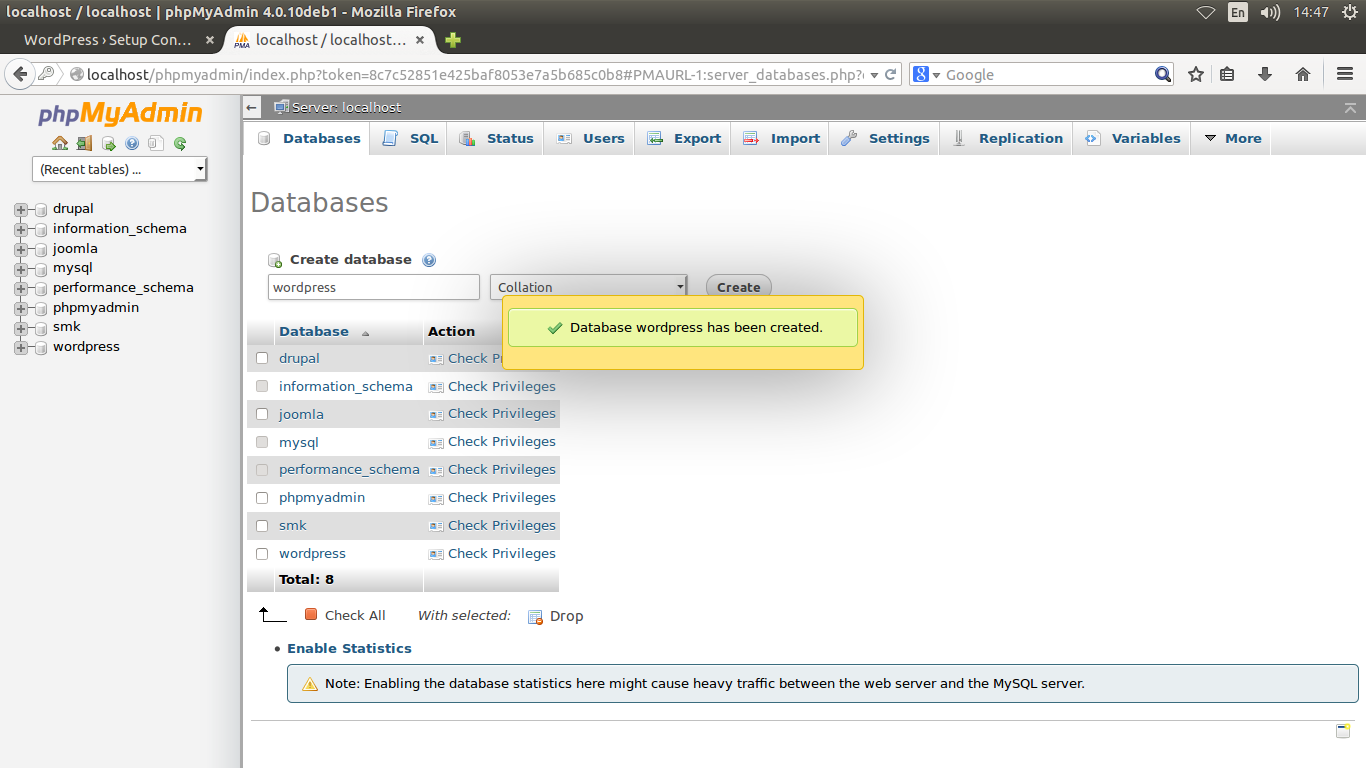
Task: Open the More tab dropdown
Action: (x=1232, y=138)
